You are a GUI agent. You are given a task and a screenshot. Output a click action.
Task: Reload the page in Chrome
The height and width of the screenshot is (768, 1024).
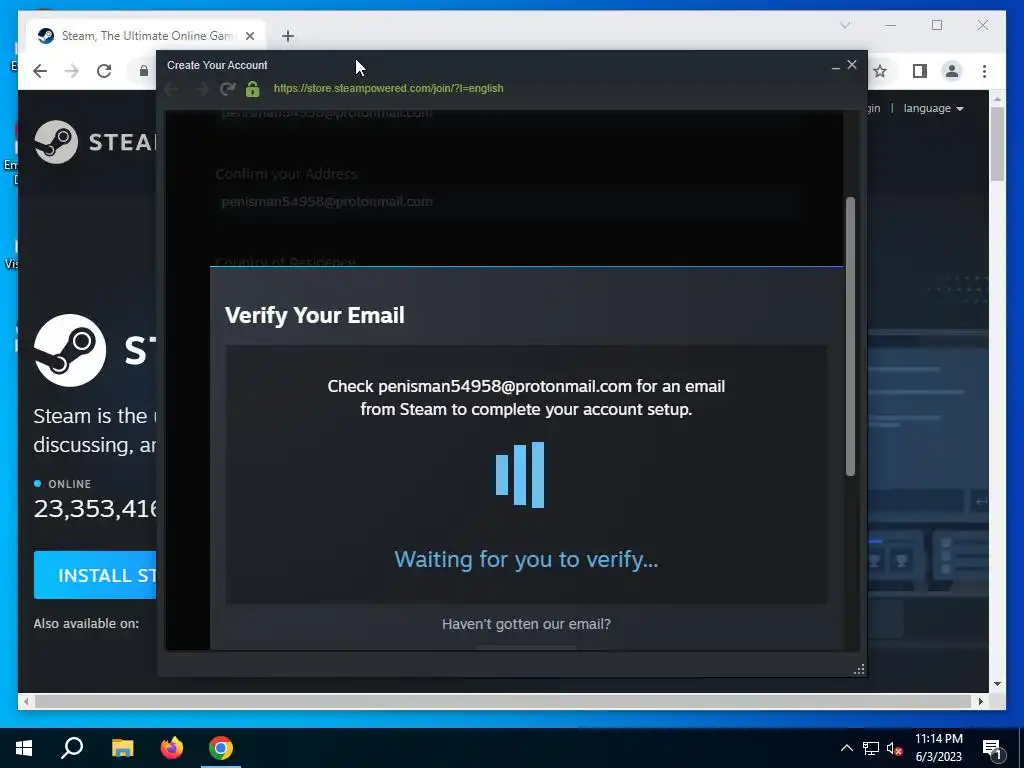(x=104, y=71)
